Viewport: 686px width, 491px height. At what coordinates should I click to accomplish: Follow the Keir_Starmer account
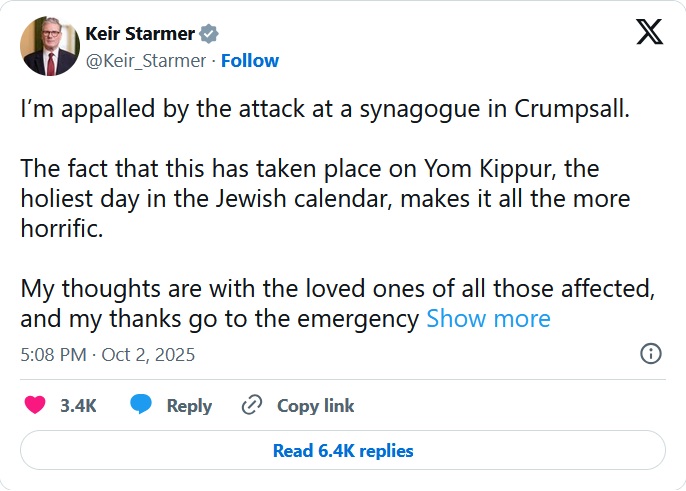click(x=250, y=60)
